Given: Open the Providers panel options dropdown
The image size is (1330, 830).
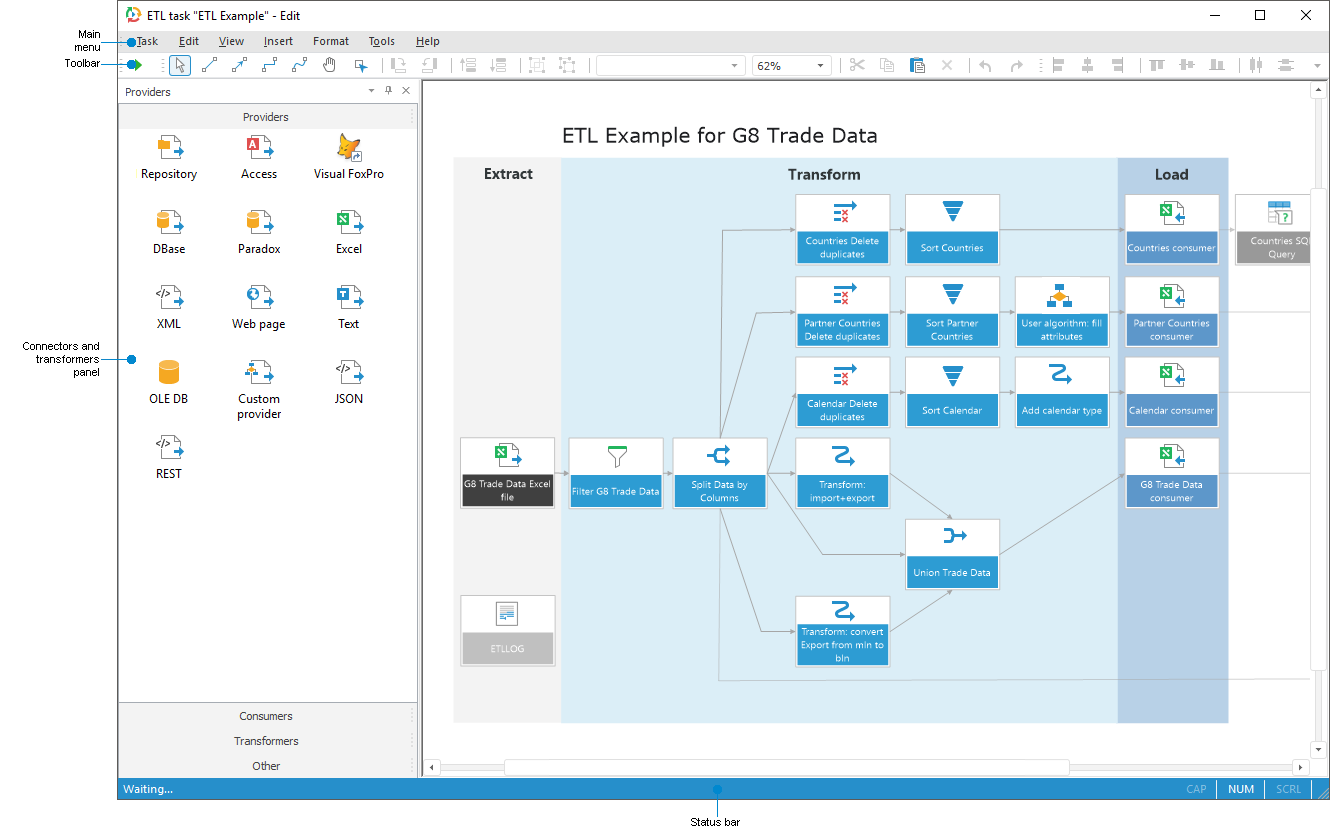Looking at the screenshot, I should (371, 90).
